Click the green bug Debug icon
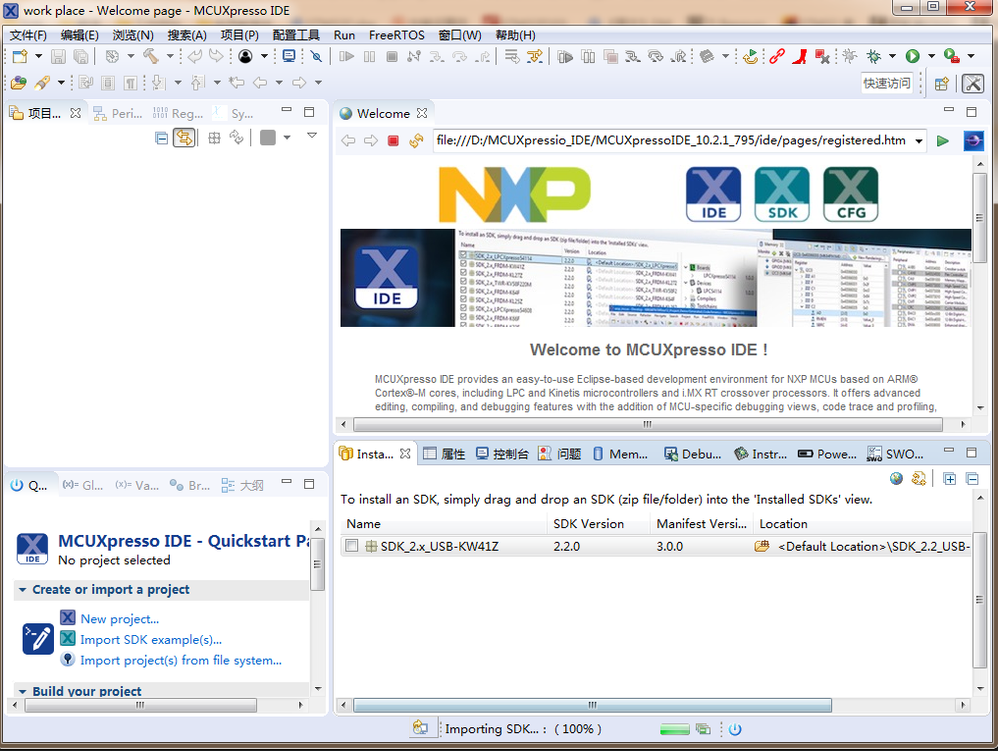The image size is (998, 751). pyautogui.click(x=874, y=57)
